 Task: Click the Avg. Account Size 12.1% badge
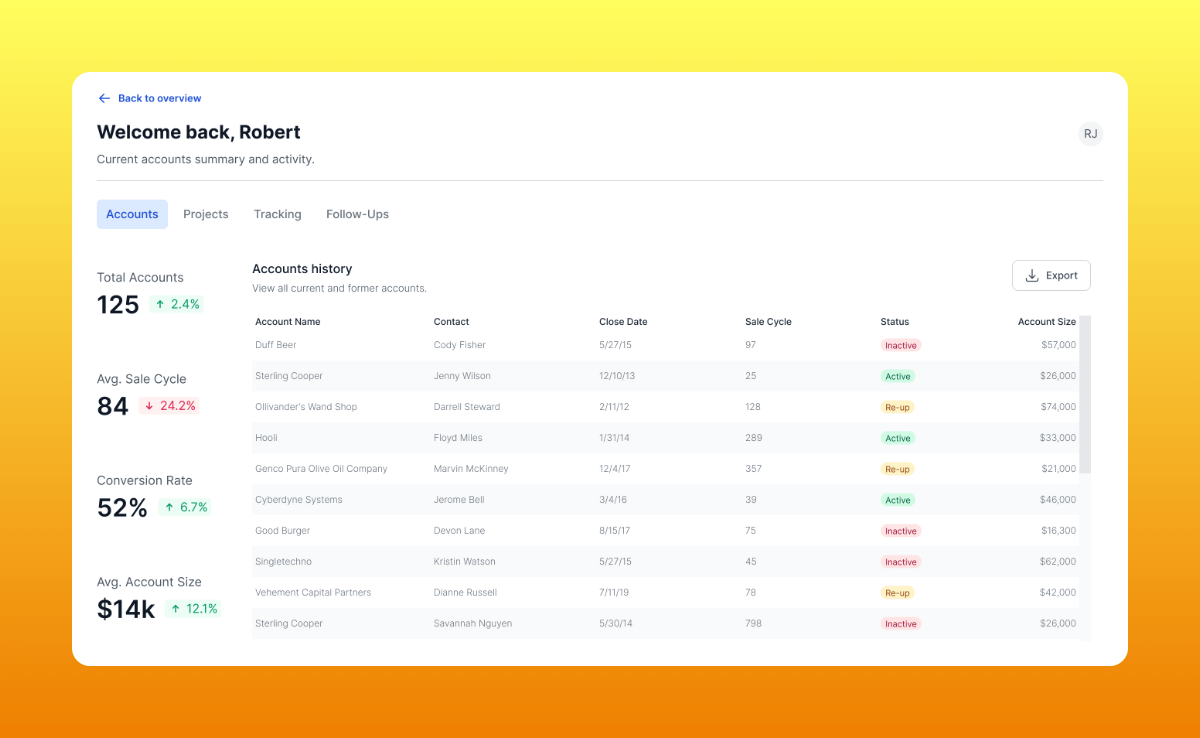(193, 609)
